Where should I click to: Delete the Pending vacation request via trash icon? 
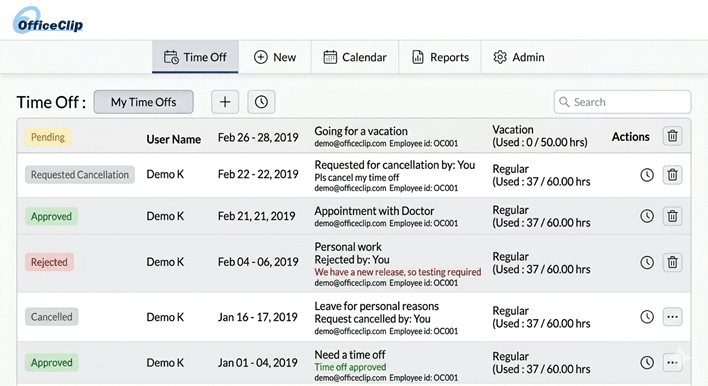tap(672, 136)
